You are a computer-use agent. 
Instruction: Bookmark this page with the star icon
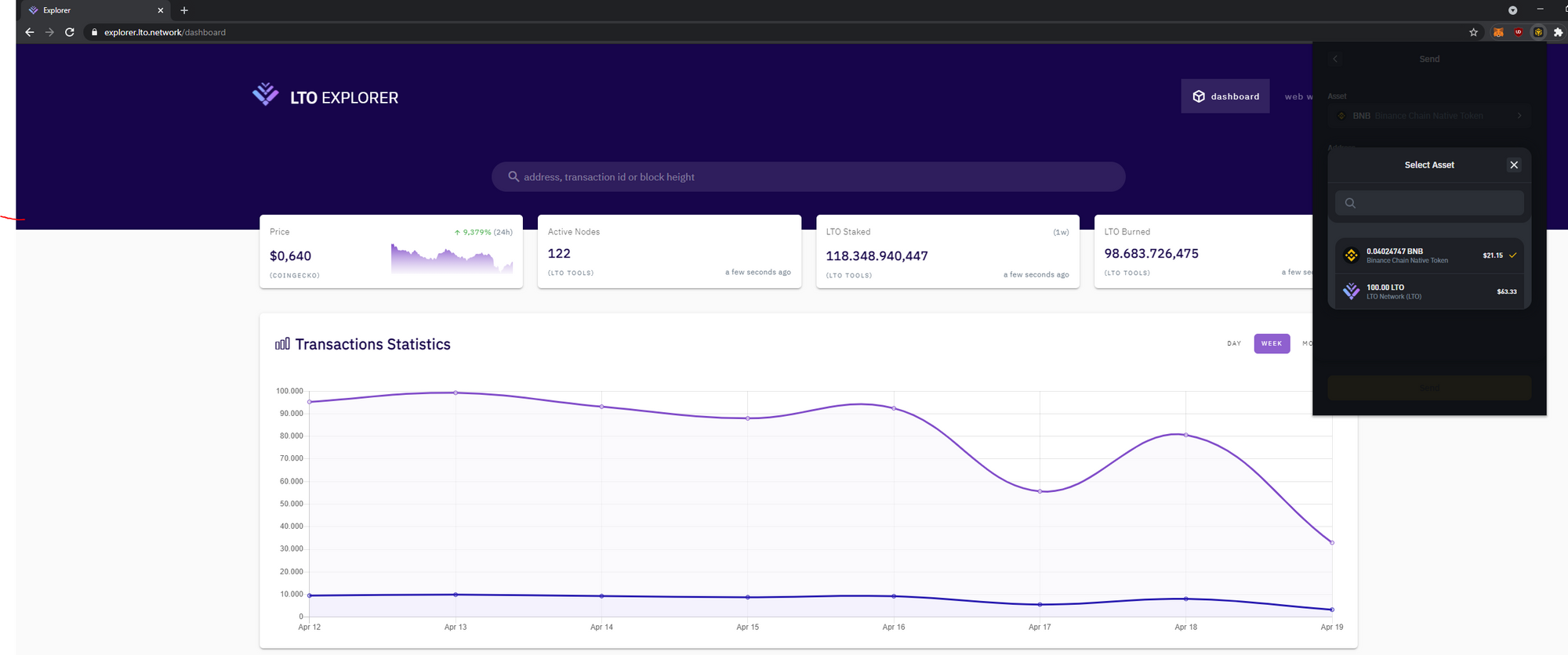1473,32
